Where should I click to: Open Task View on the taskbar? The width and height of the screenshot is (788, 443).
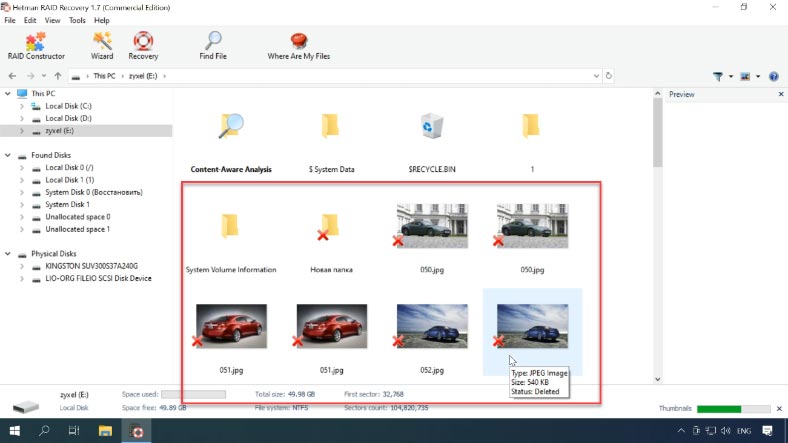tap(74, 430)
